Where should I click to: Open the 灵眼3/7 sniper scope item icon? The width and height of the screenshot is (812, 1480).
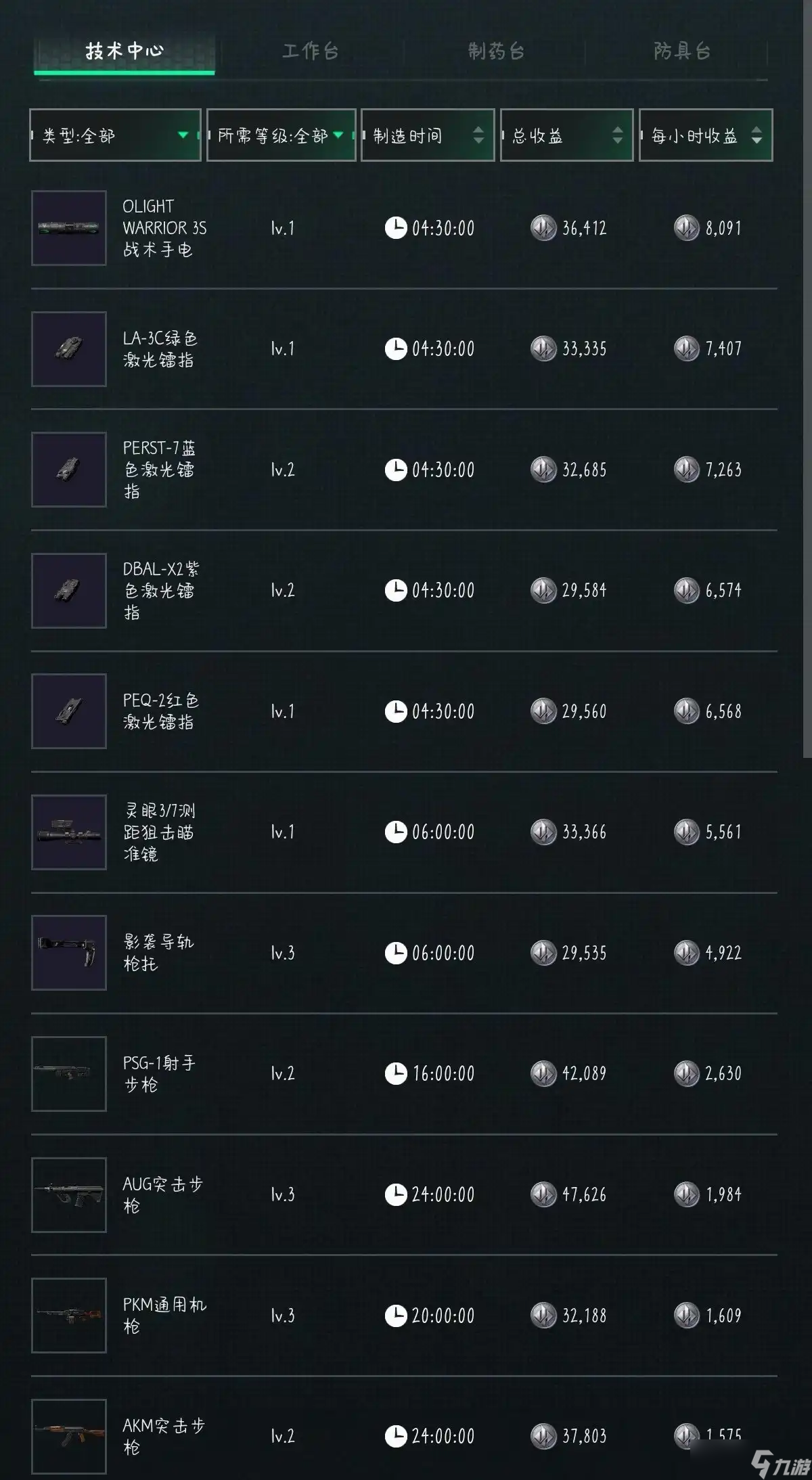pyautogui.click(x=69, y=832)
